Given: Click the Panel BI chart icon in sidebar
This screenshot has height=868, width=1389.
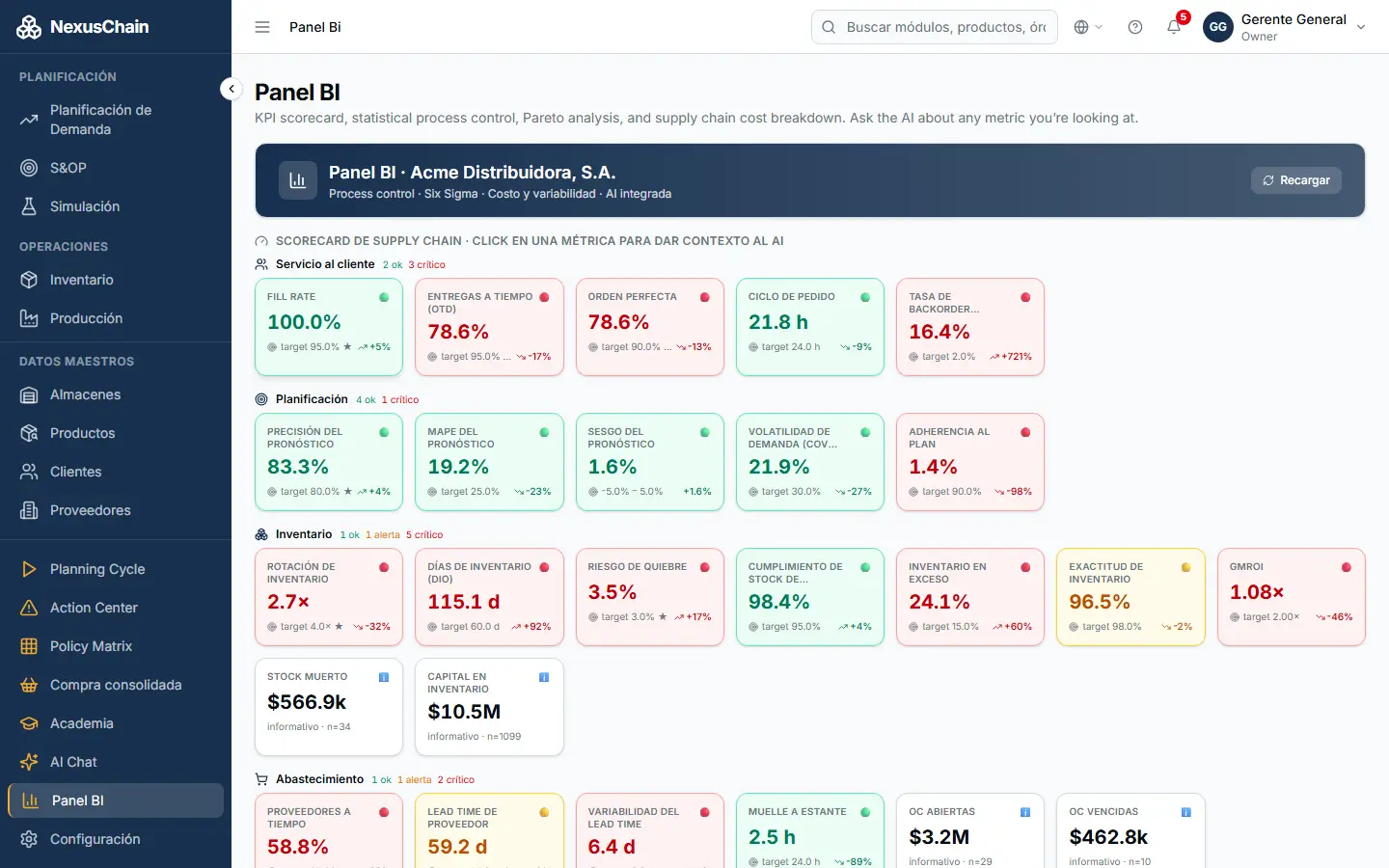Looking at the screenshot, I should click(x=31, y=800).
